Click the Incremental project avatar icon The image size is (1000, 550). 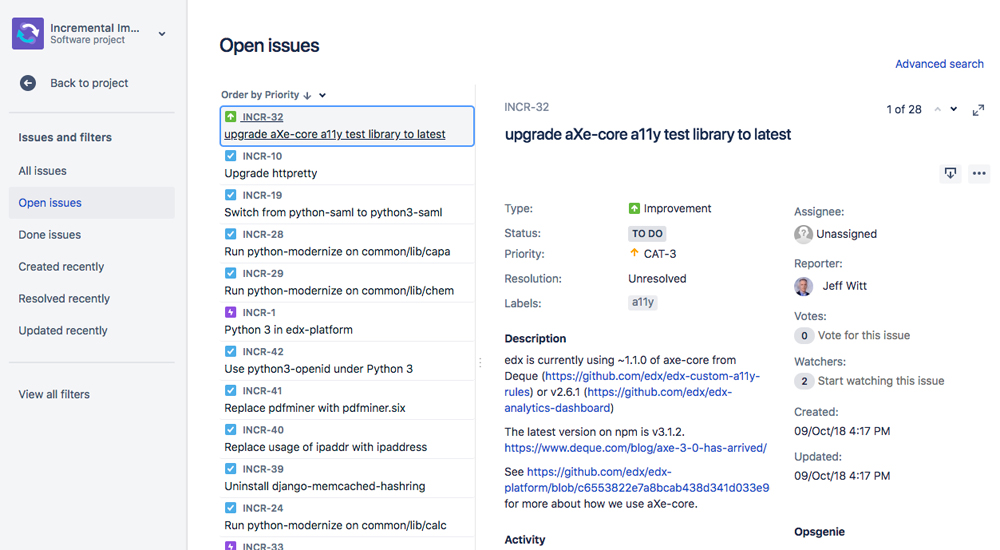(28, 33)
